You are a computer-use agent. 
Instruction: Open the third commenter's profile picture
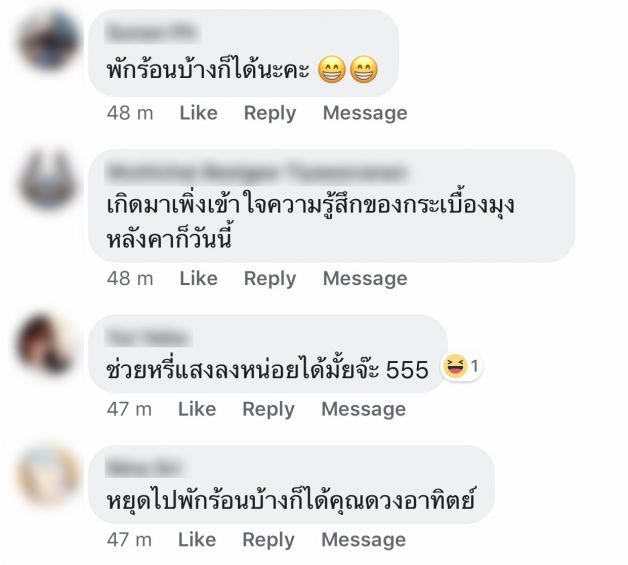click(x=47, y=344)
